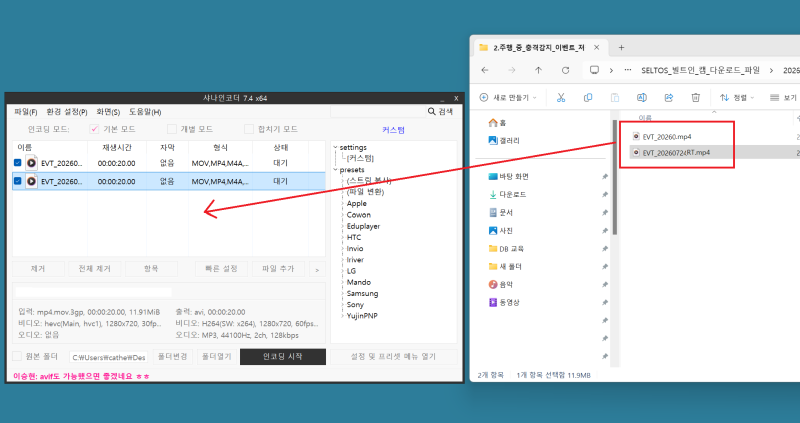Delete the selected file with trash icon

pyautogui.click(x=695, y=97)
